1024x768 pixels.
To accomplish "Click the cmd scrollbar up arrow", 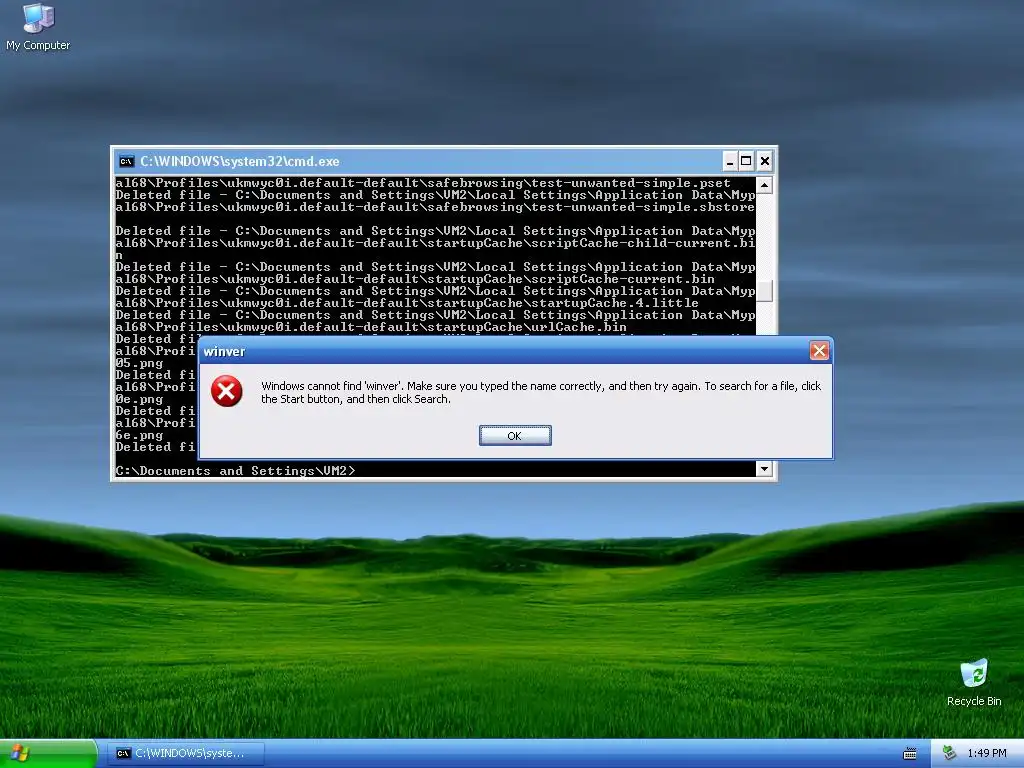I will tap(764, 185).
